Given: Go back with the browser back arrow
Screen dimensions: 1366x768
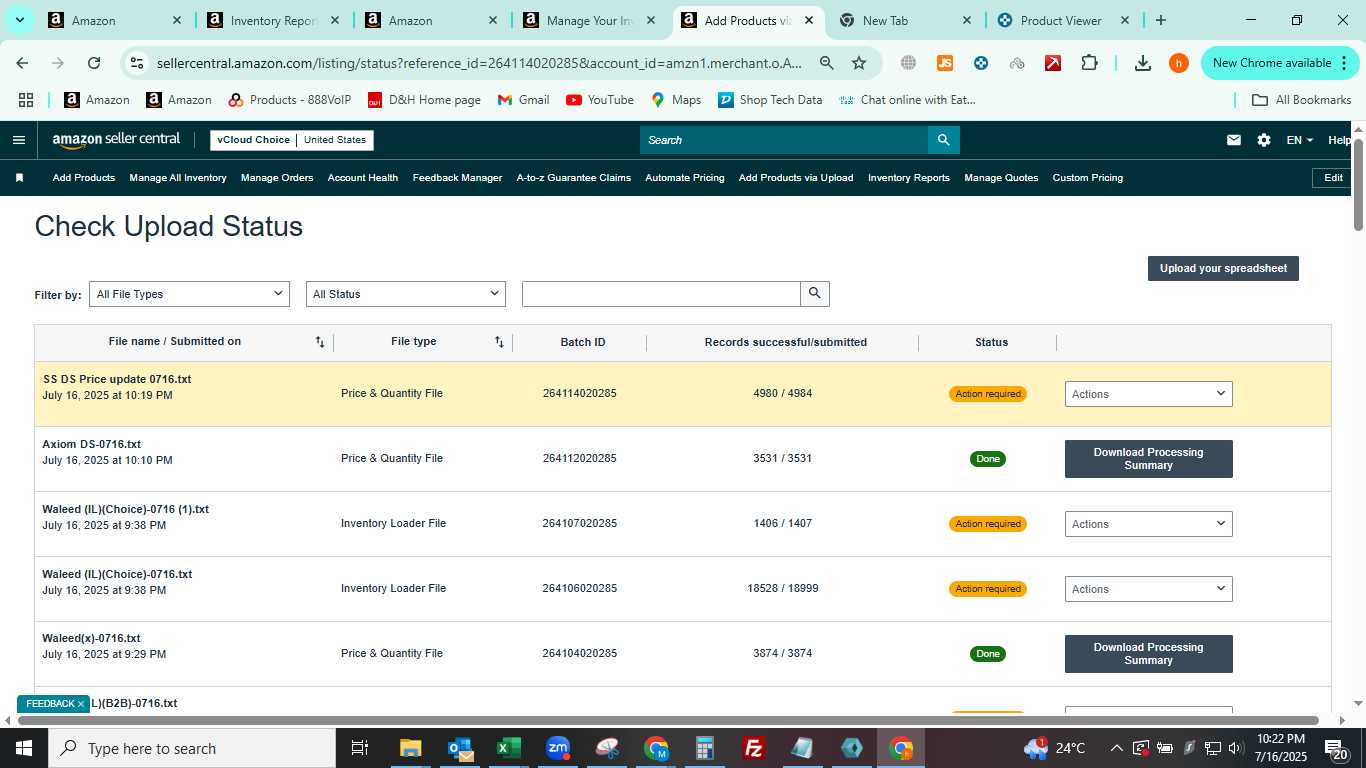Looking at the screenshot, I should coord(22,63).
